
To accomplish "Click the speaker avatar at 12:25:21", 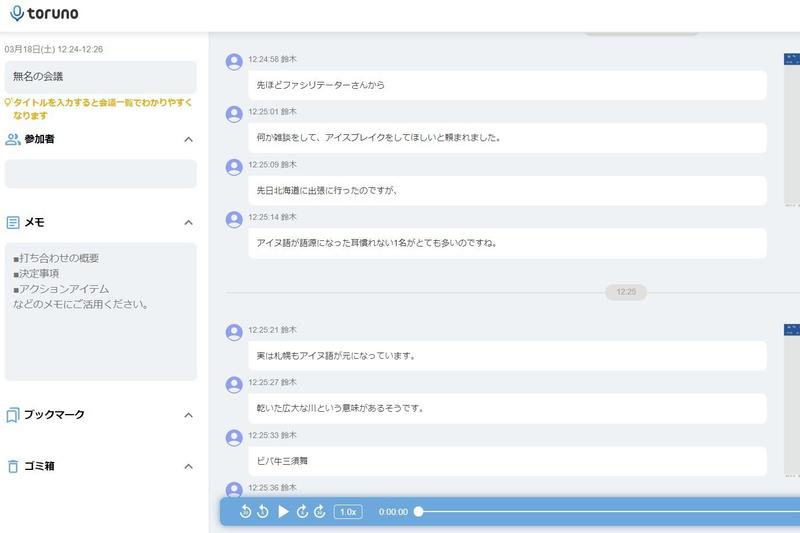I will (x=234, y=333).
